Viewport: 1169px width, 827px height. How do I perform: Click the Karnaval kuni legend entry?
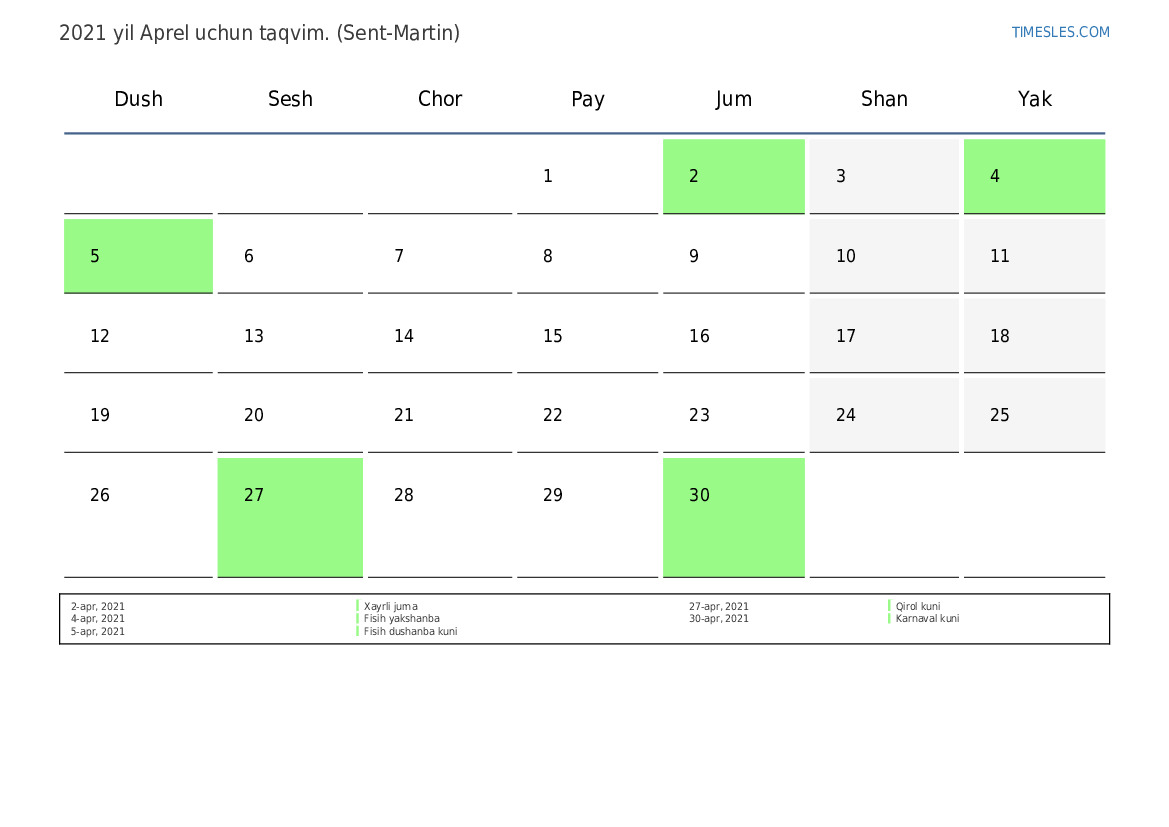click(927, 619)
